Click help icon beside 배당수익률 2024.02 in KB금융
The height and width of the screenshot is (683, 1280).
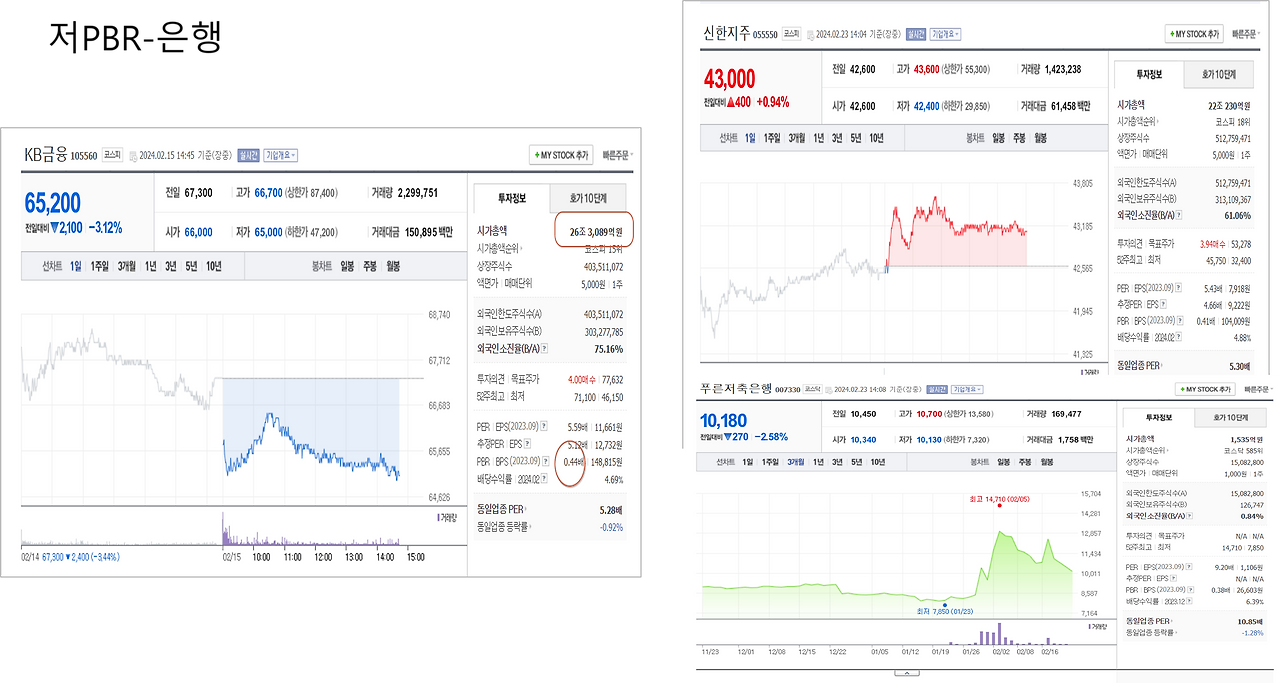click(x=545, y=479)
